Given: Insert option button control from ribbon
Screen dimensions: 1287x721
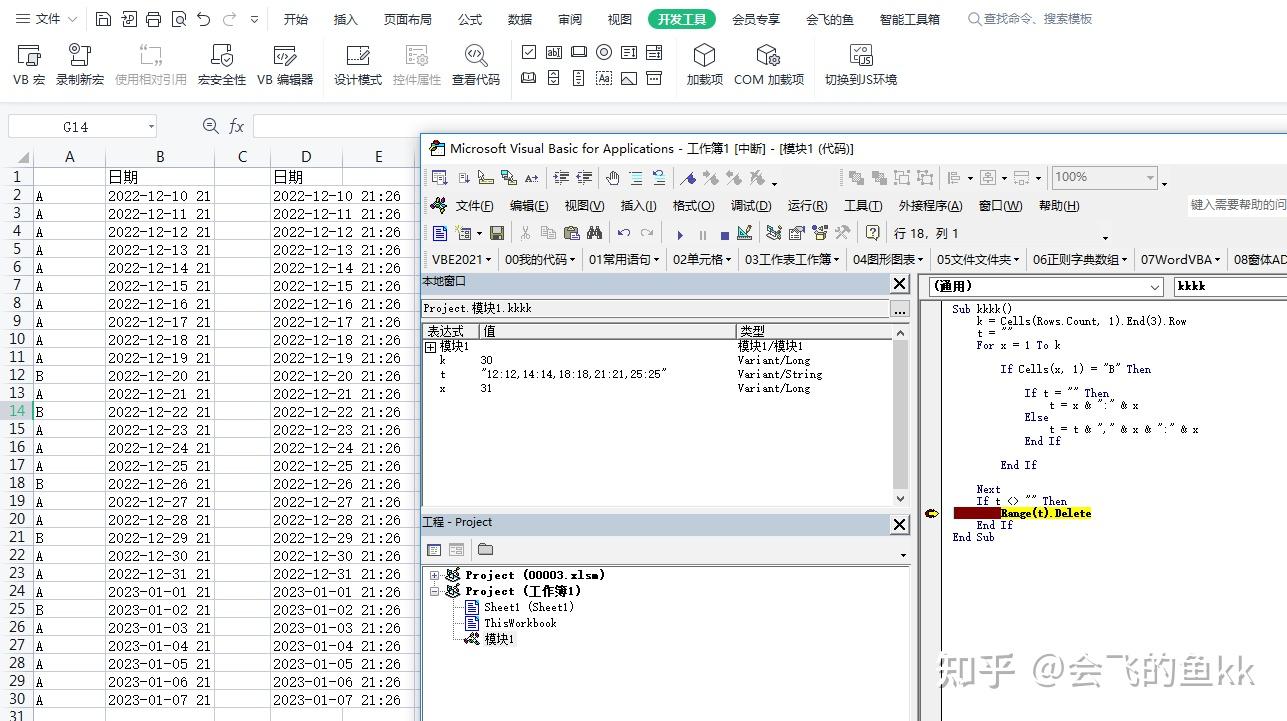Looking at the screenshot, I should tap(604, 52).
